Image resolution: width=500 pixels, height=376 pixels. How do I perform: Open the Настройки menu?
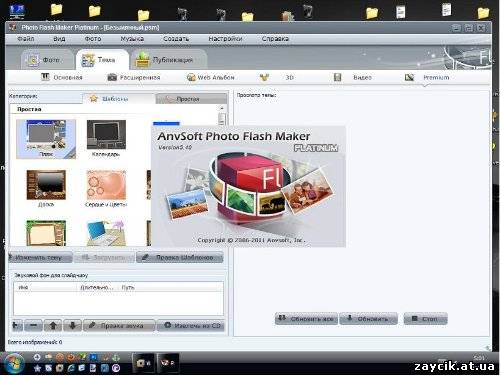pos(225,39)
